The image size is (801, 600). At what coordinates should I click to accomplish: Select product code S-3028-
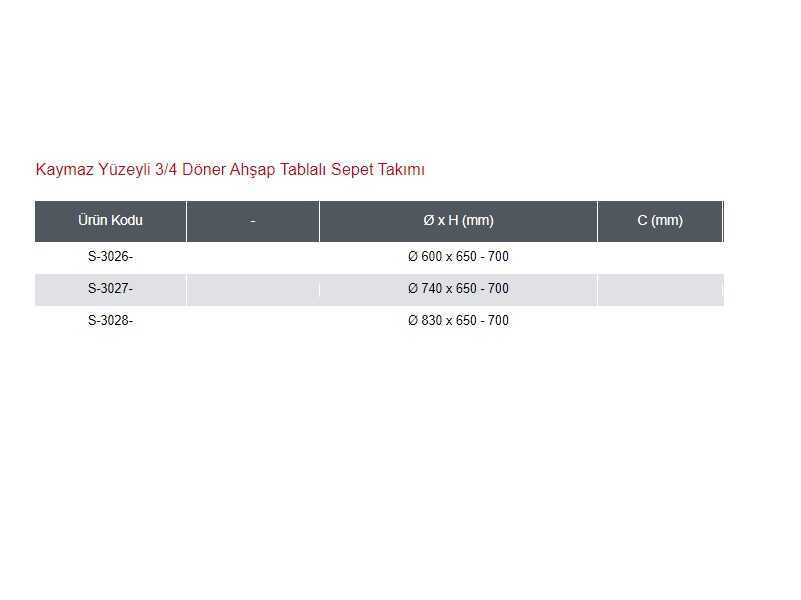[x=110, y=321]
